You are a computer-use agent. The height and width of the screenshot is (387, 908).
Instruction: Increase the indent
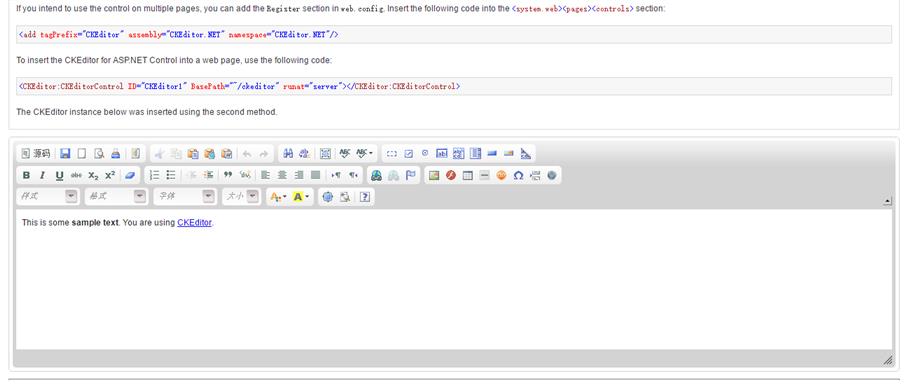coord(209,175)
